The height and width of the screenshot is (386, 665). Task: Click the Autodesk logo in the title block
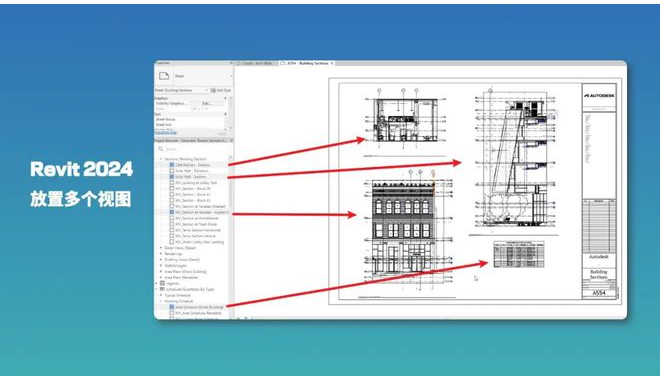[x=599, y=96]
